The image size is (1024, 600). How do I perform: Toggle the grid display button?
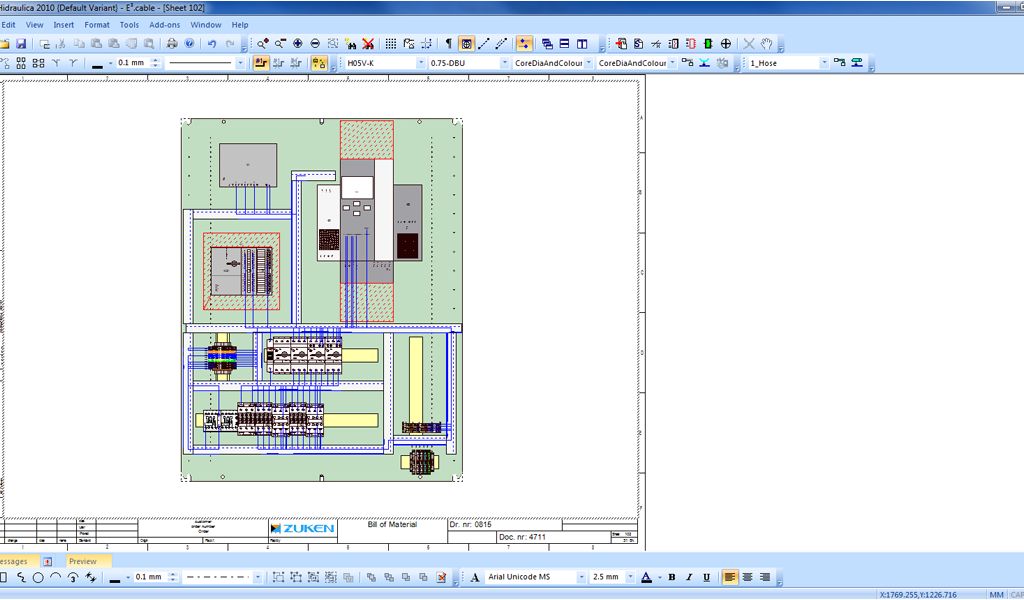[391, 44]
